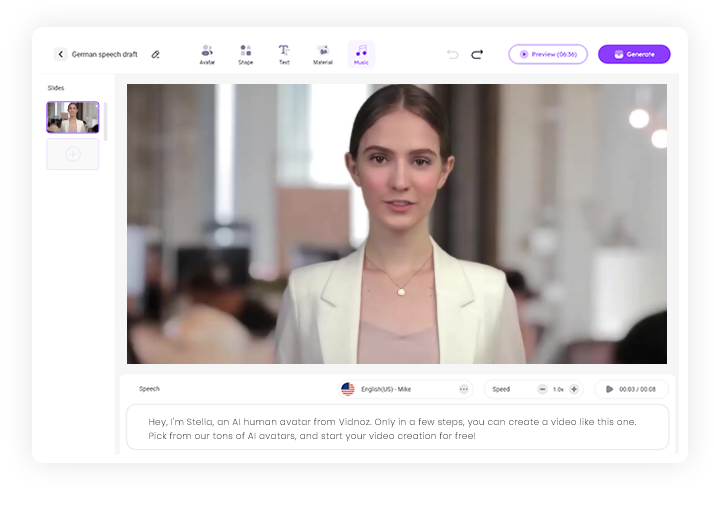Undo the last action
The height and width of the screenshot is (512, 714).
[453, 54]
